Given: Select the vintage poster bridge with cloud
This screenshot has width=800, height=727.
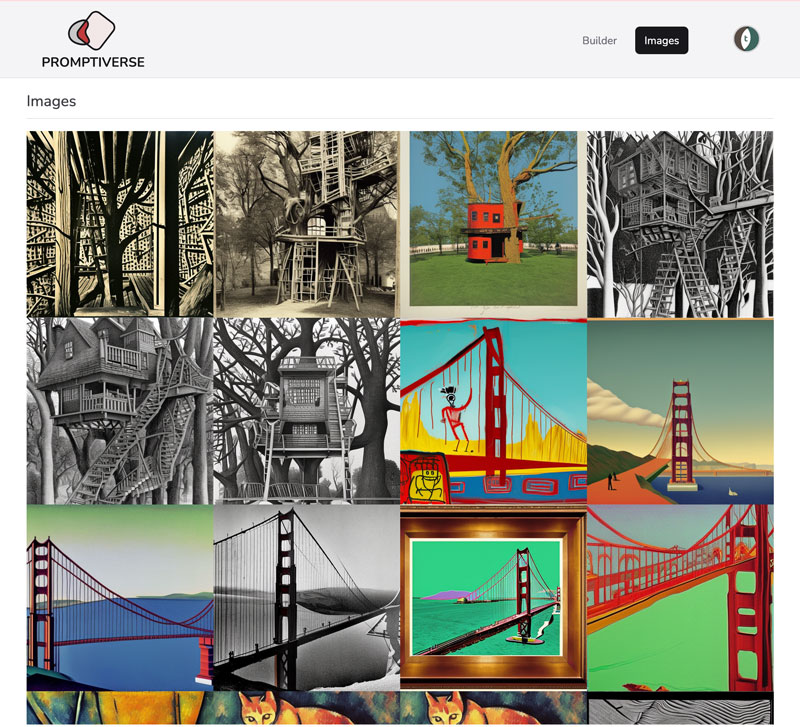Looking at the screenshot, I should 680,411.
